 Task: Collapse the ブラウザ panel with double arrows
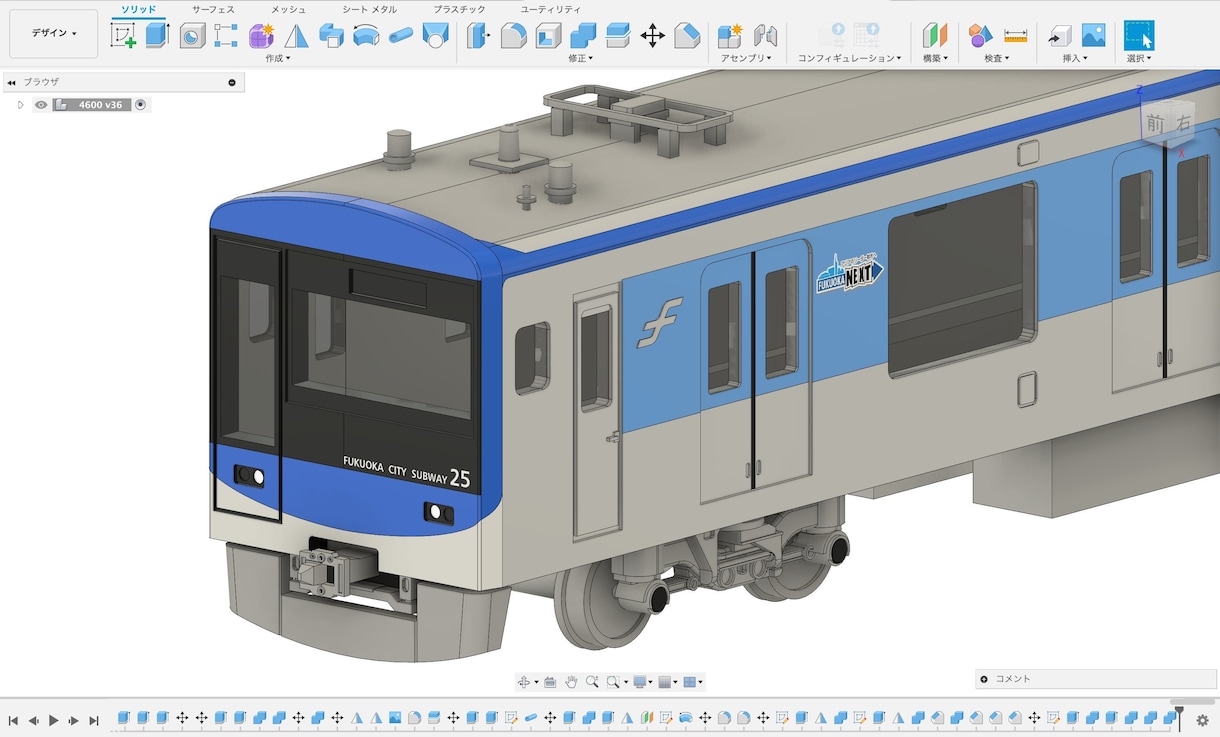tap(11, 82)
